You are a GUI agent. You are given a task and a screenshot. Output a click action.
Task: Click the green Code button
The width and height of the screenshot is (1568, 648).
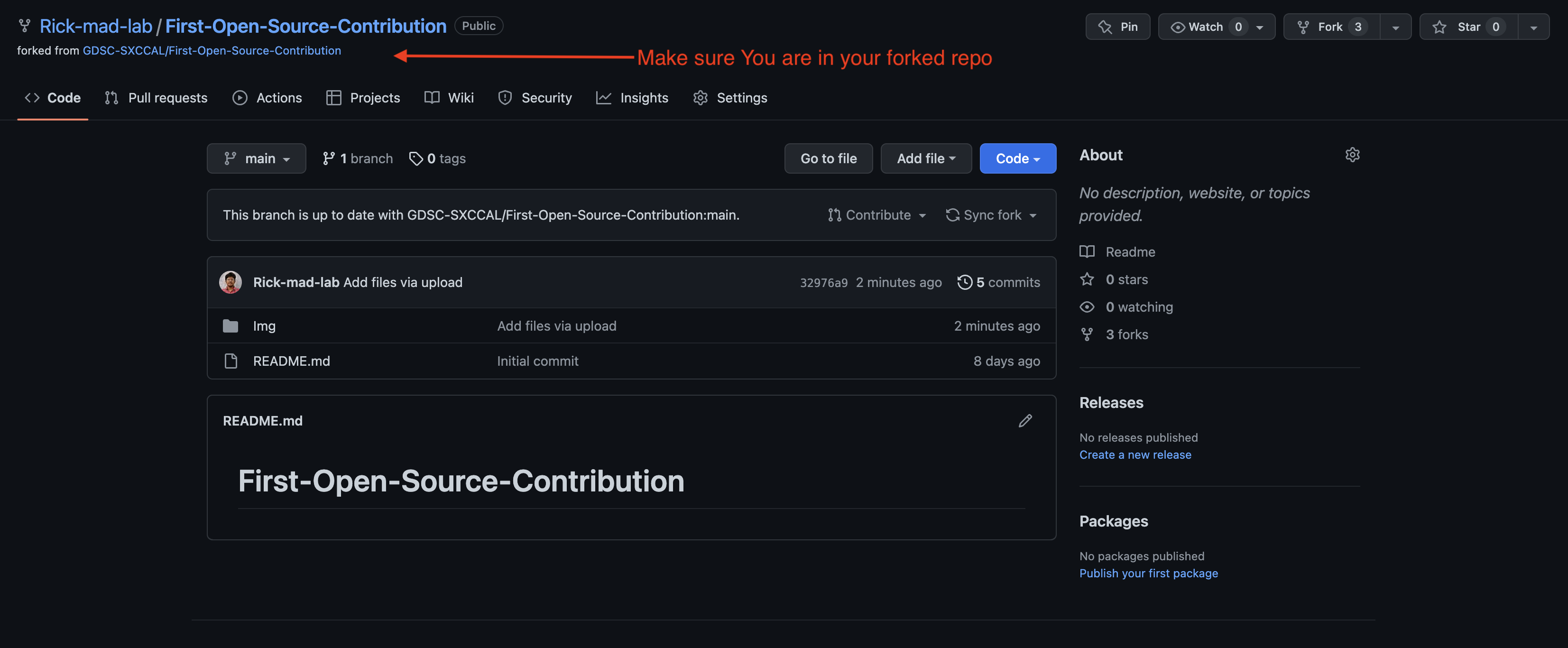1017,158
